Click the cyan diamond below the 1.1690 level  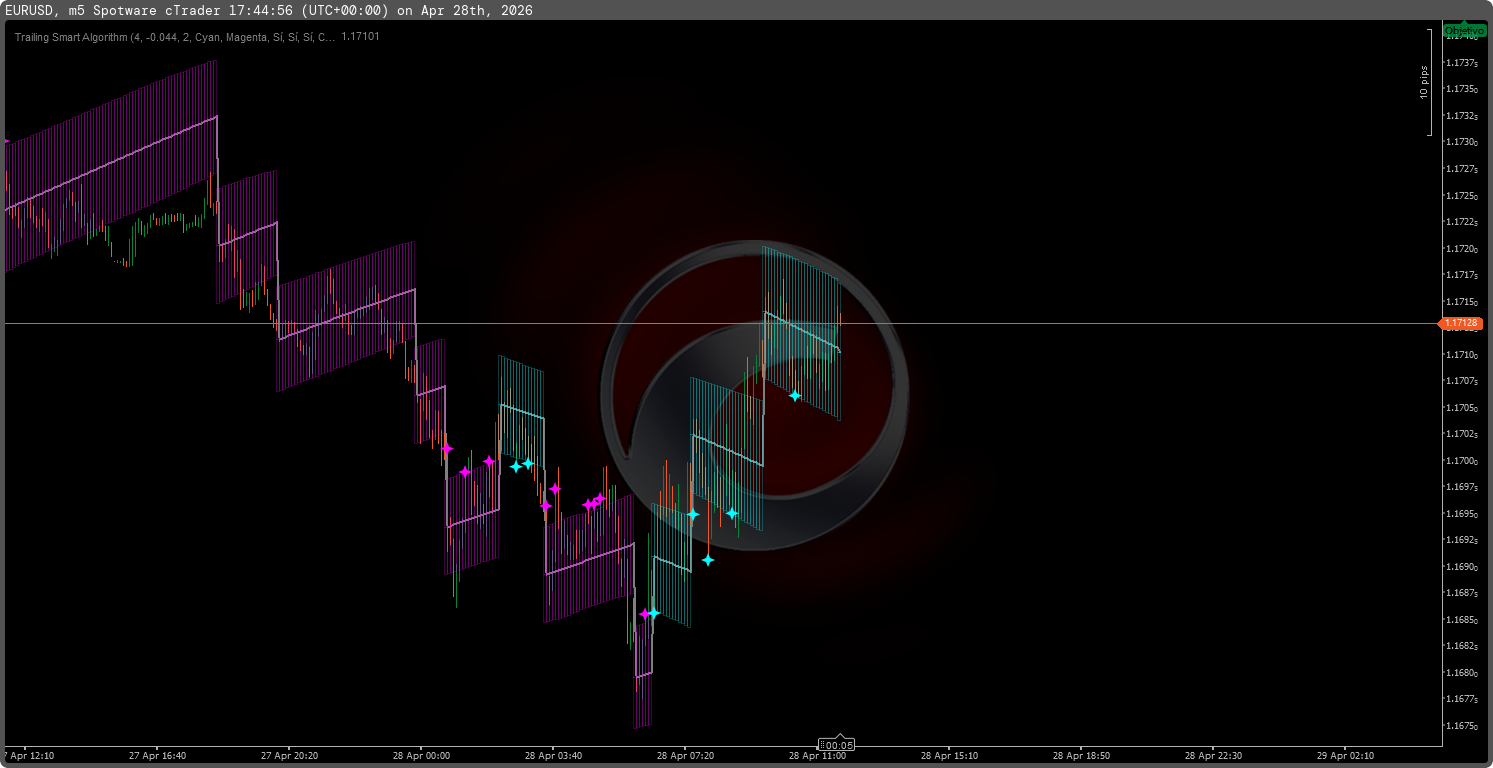click(x=709, y=561)
